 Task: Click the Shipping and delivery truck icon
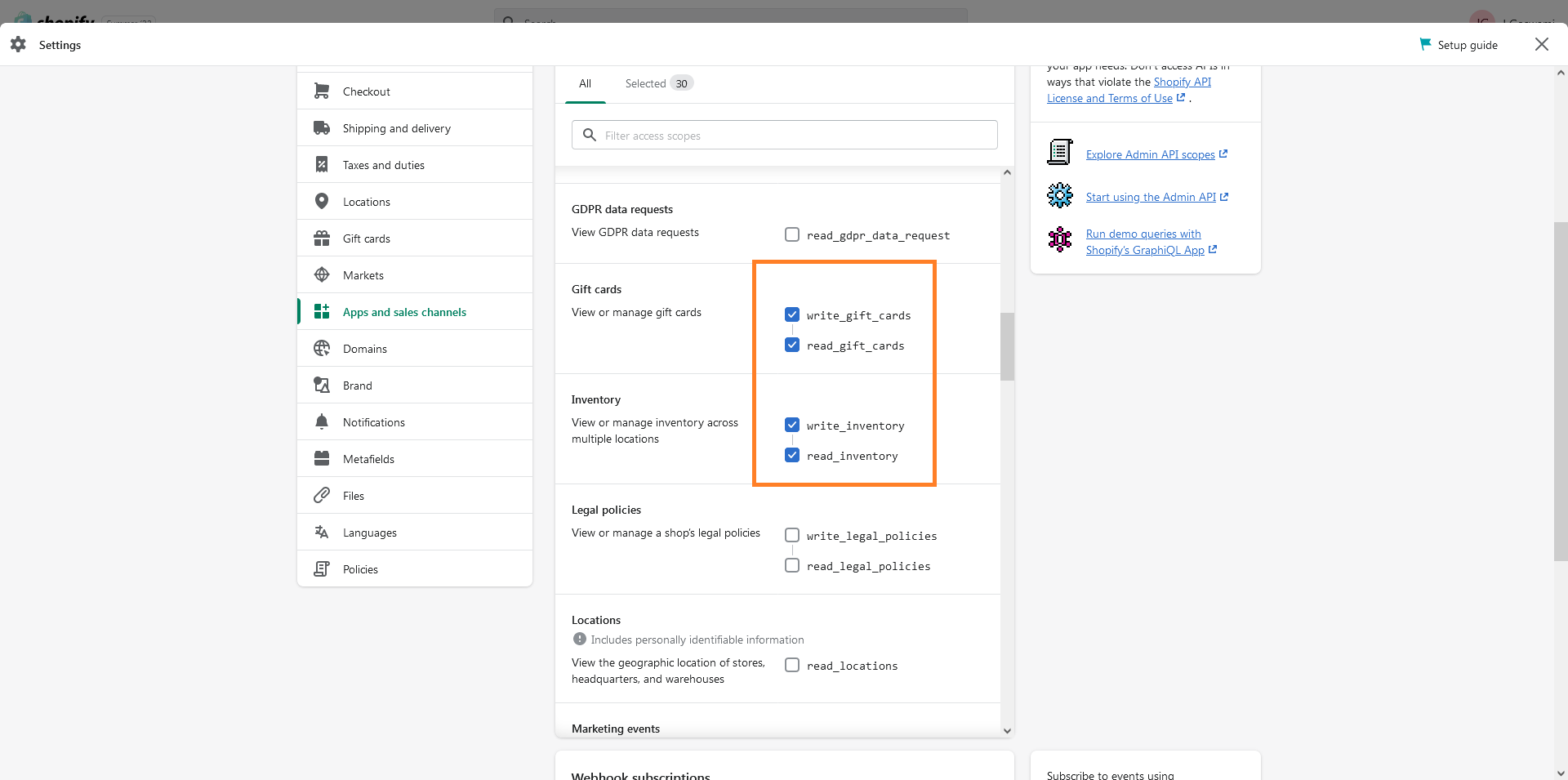322,128
